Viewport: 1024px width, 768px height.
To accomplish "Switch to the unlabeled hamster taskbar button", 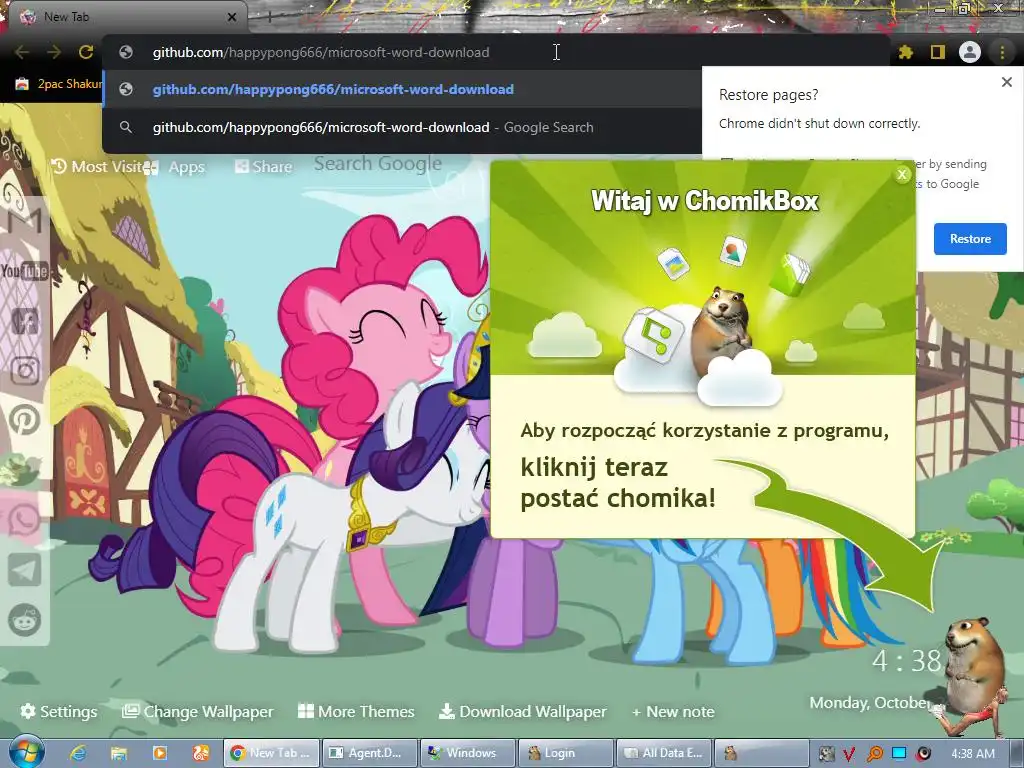I will click(x=761, y=753).
